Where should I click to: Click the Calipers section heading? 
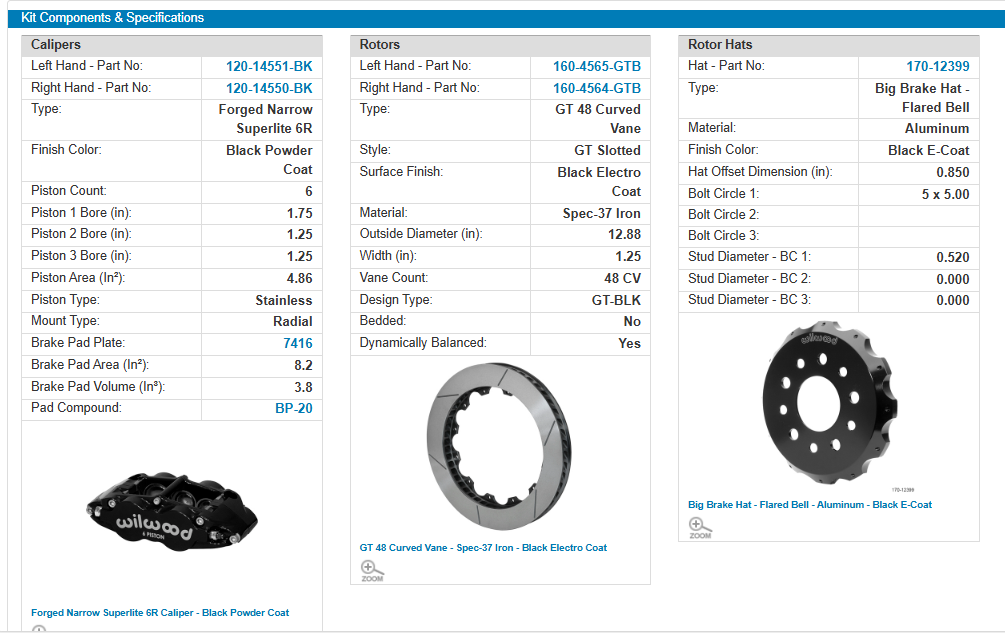[x=56, y=45]
